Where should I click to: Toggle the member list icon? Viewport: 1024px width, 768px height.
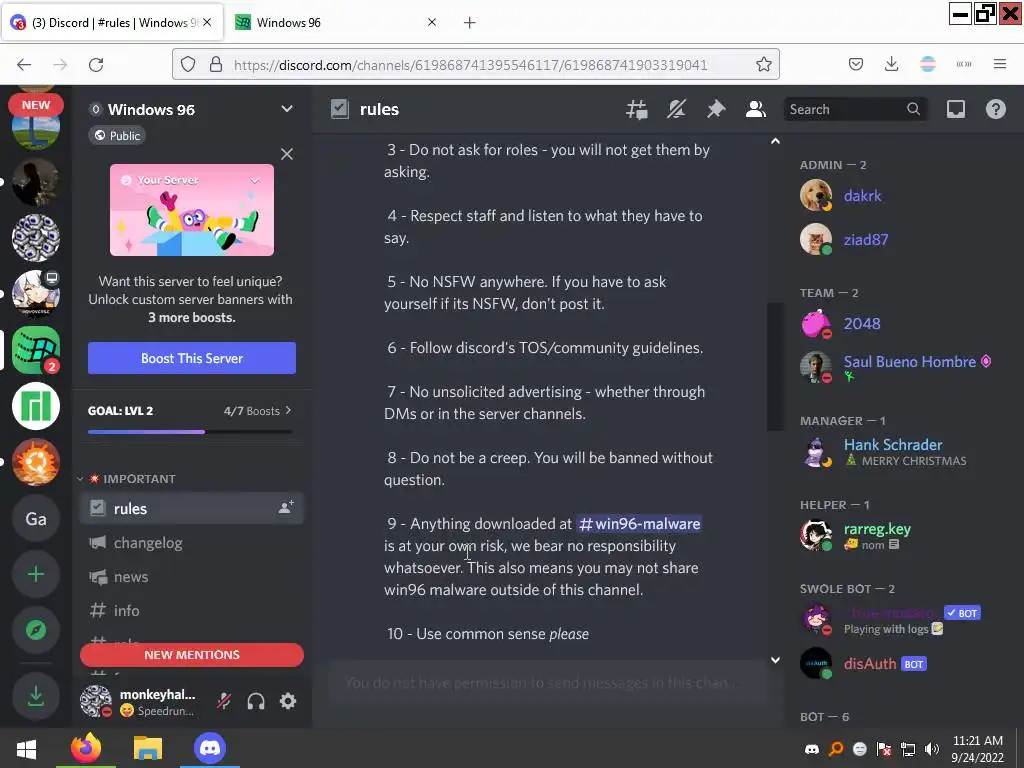756,109
